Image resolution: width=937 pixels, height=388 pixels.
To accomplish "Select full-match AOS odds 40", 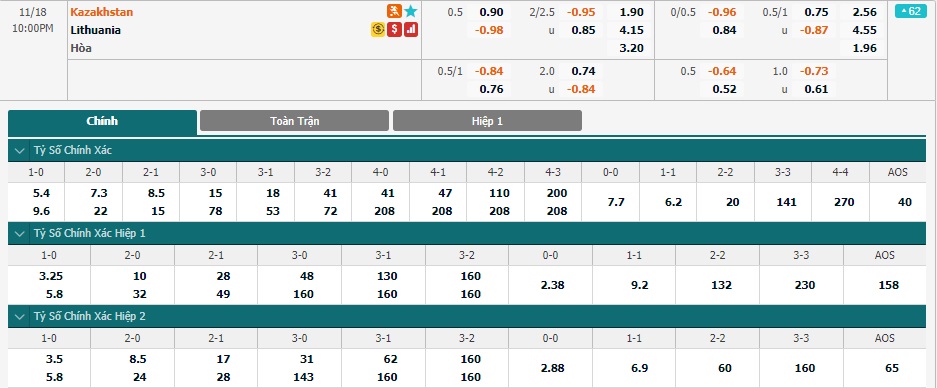I will 905,203.
